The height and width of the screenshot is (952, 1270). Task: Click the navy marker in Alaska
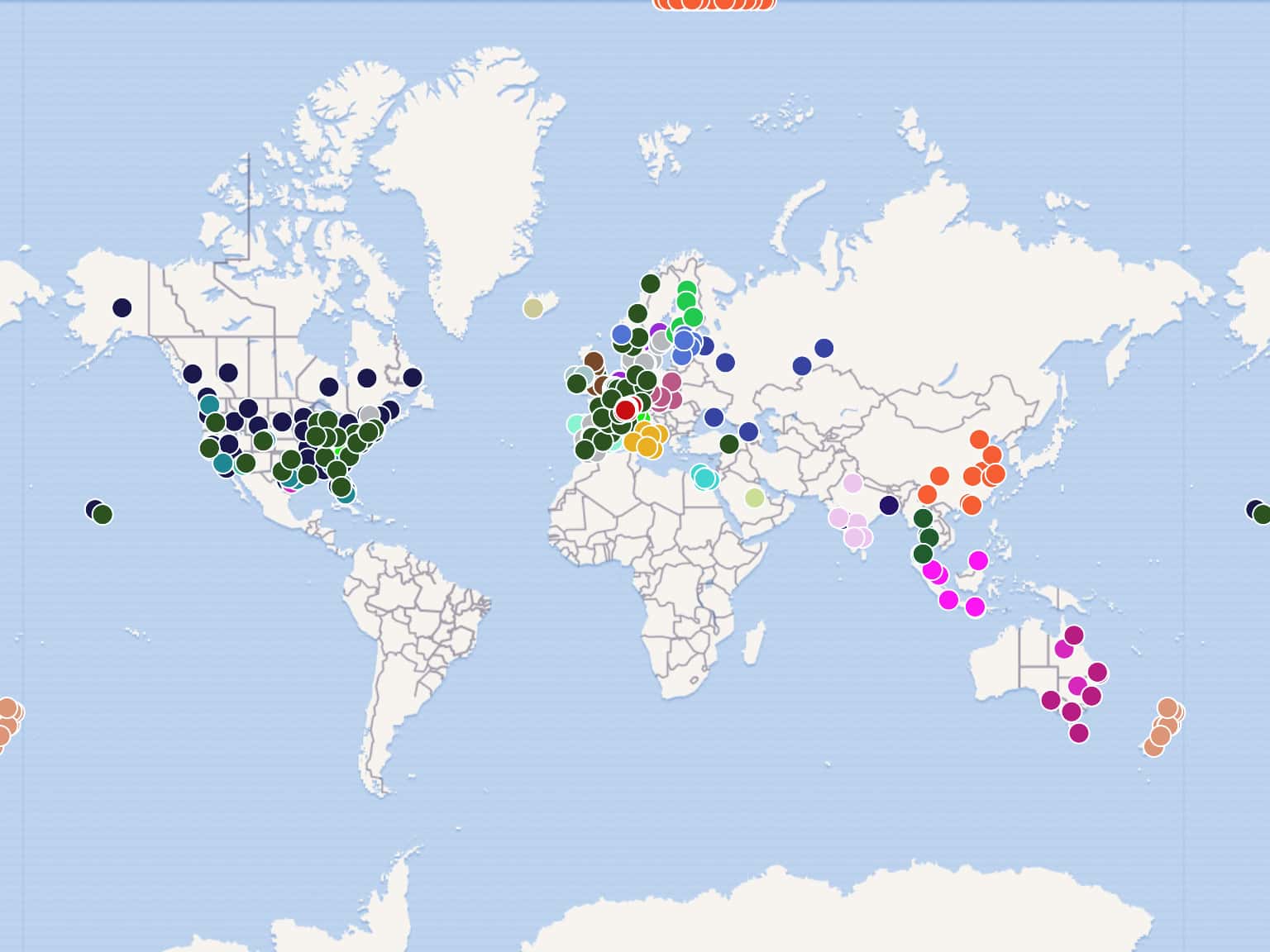click(x=122, y=307)
